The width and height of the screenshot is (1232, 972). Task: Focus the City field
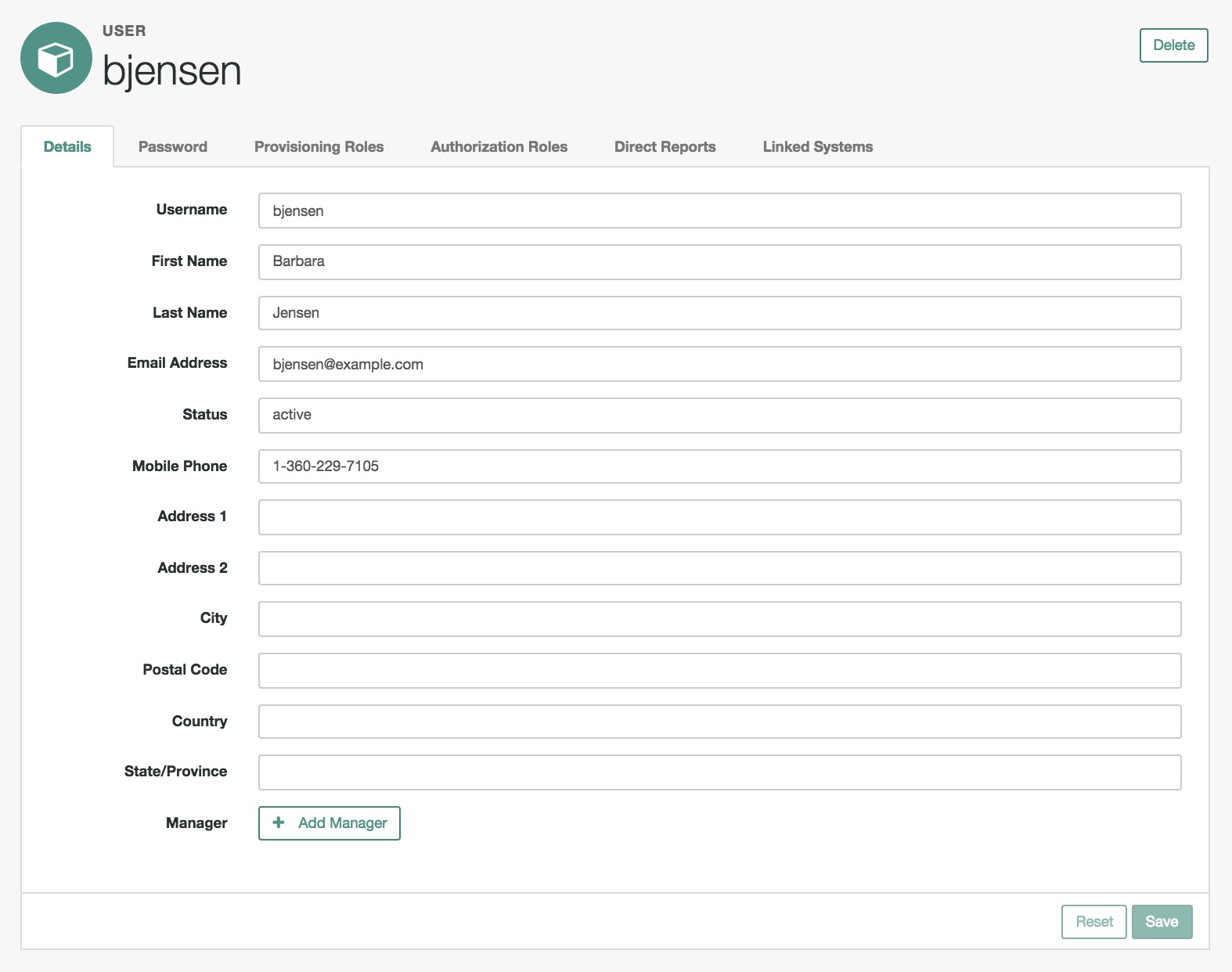pos(719,619)
